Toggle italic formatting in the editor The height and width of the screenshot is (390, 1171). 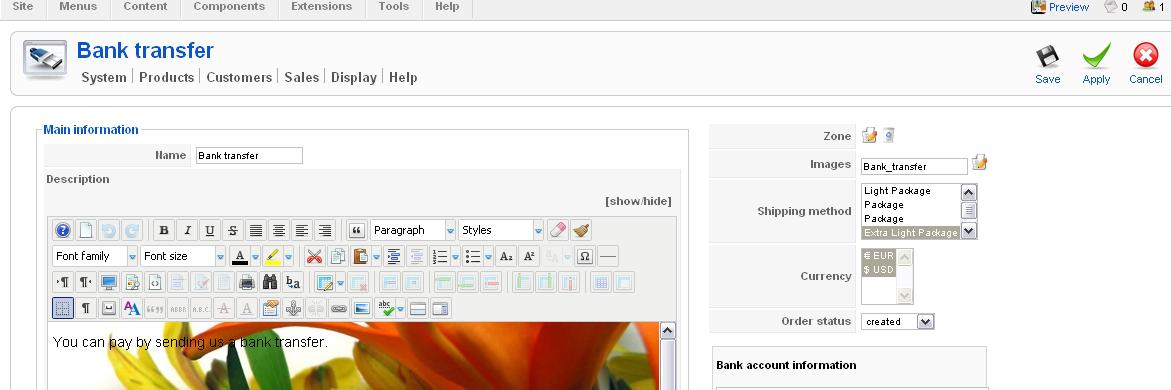pyautogui.click(x=187, y=230)
